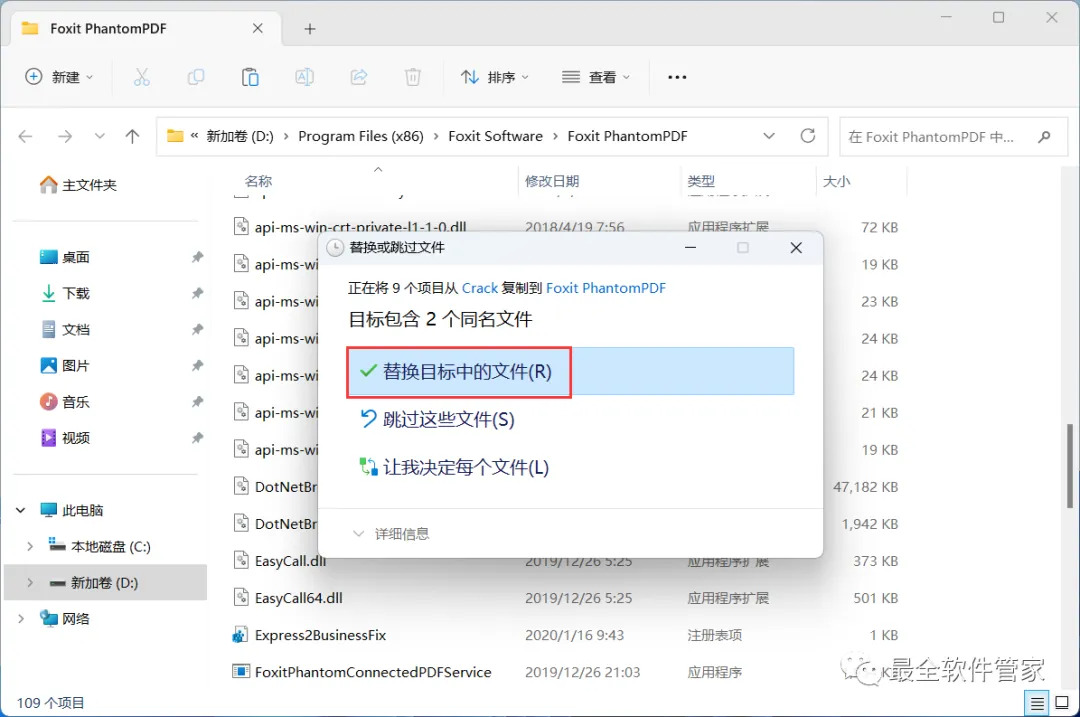This screenshot has height=717, width=1080.
Task: Click the pin icon beside 文档
Action: [198, 329]
